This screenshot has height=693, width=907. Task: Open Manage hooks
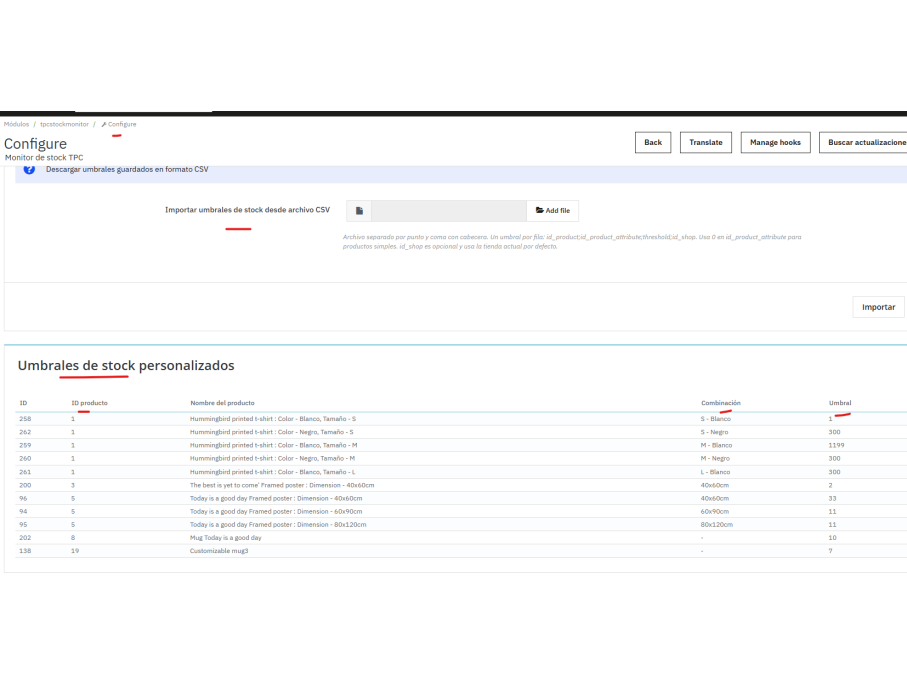[x=775, y=142]
